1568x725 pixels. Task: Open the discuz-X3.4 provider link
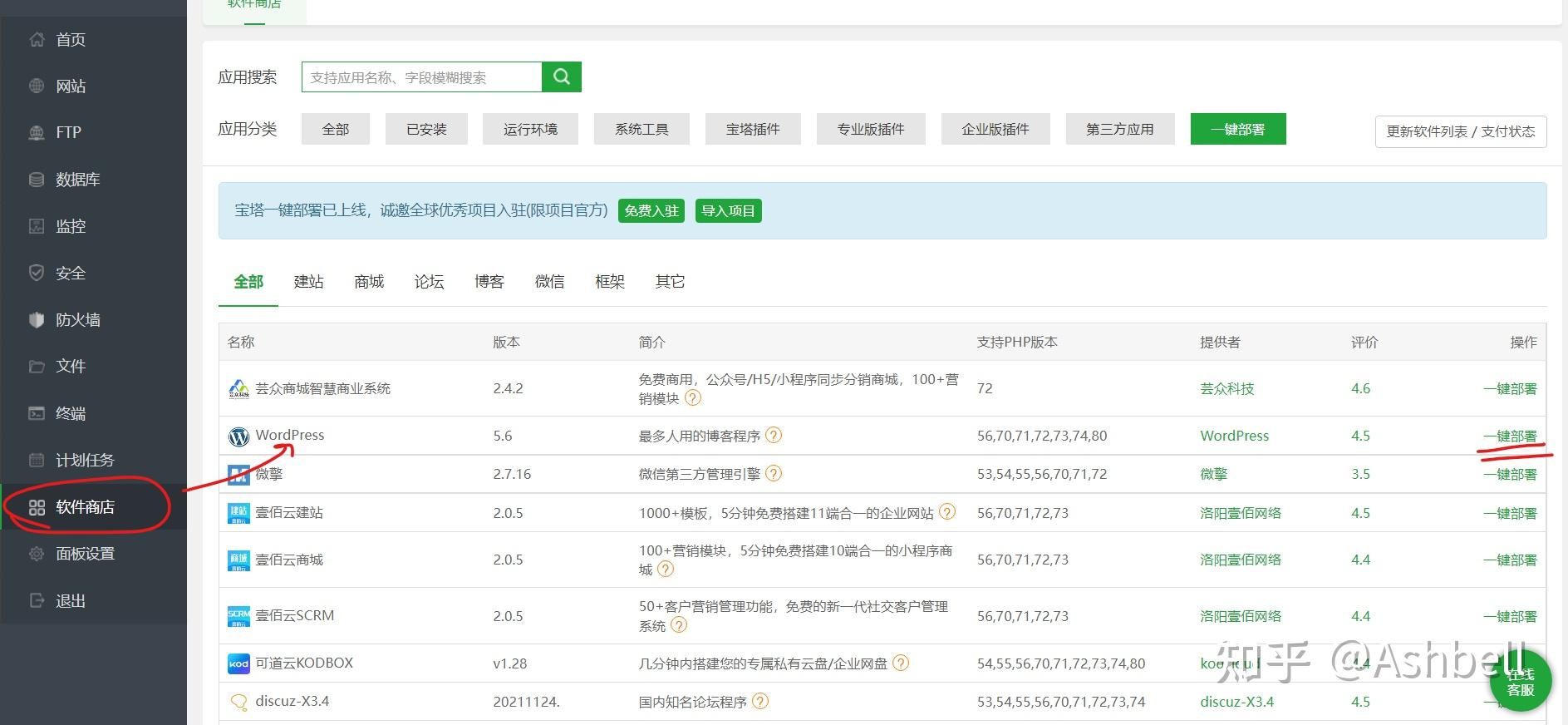(1236, 702)
